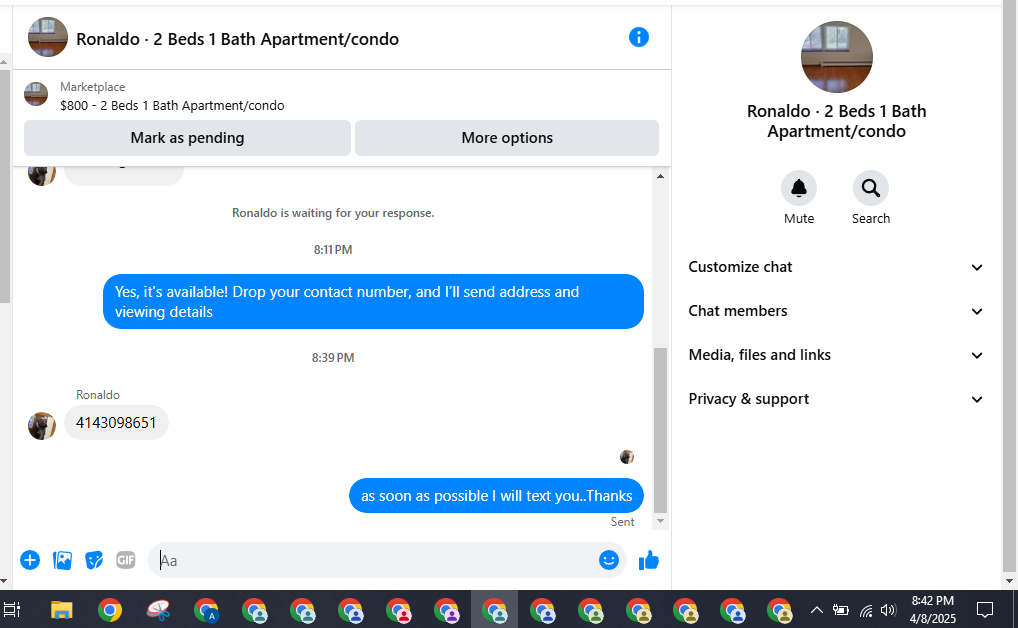Click Ronaldo's avatar beside phone number
Screen dimensions: 1018x628
coord(42,426)
